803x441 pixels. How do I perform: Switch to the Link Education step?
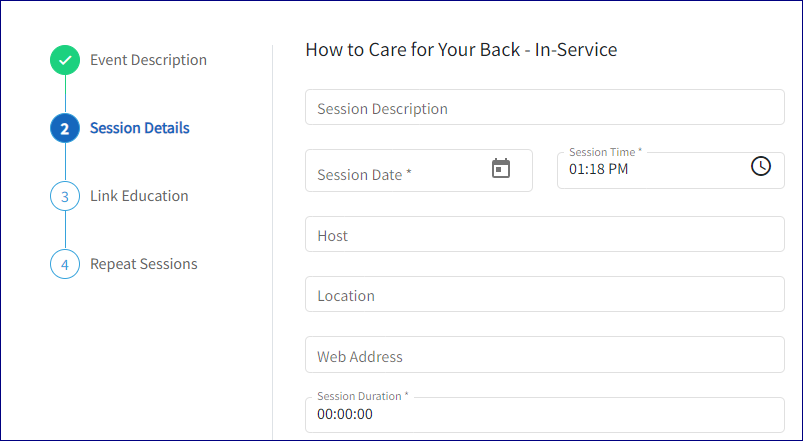139,196
